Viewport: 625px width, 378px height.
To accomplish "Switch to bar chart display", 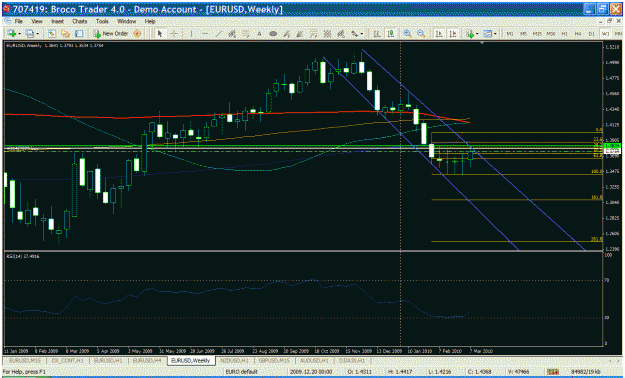I will (x=376, y=34).
